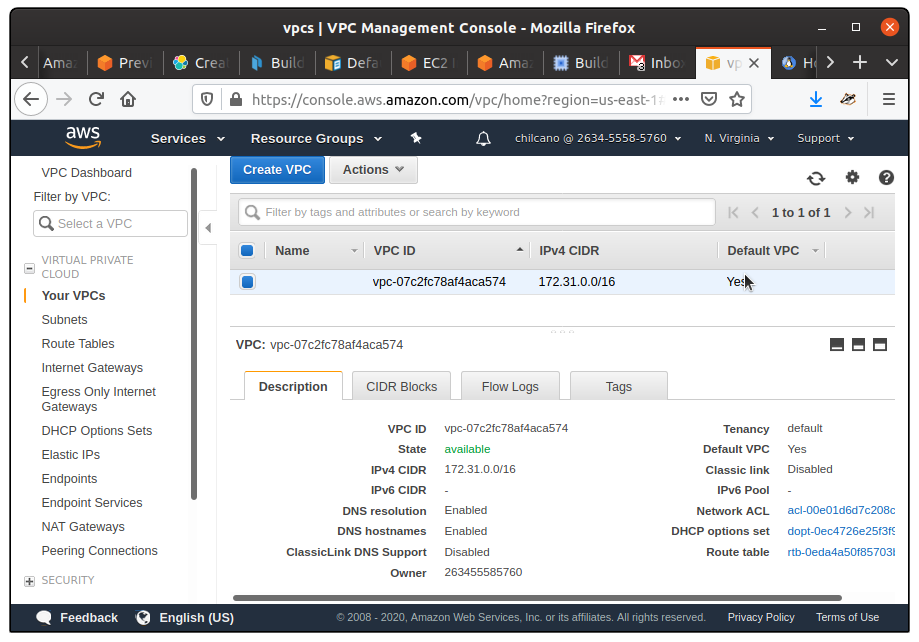This screenshot has height=642, width=919.
Task: Click the Create VPC button
Action: tap(277, 170)
